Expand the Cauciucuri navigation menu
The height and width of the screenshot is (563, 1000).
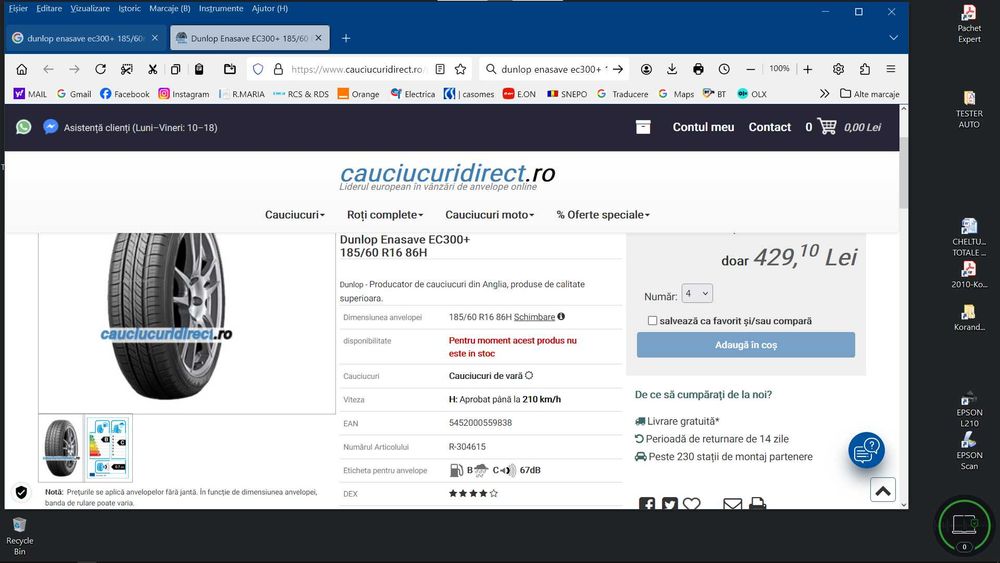pos(295,215)
